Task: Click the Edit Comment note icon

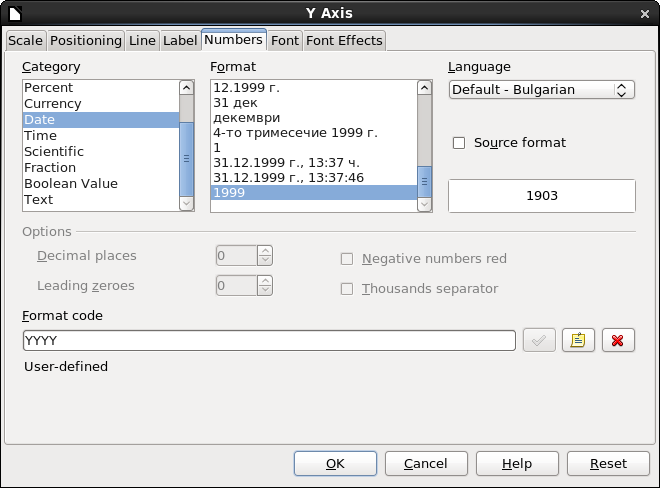Action: pos(578,340)
